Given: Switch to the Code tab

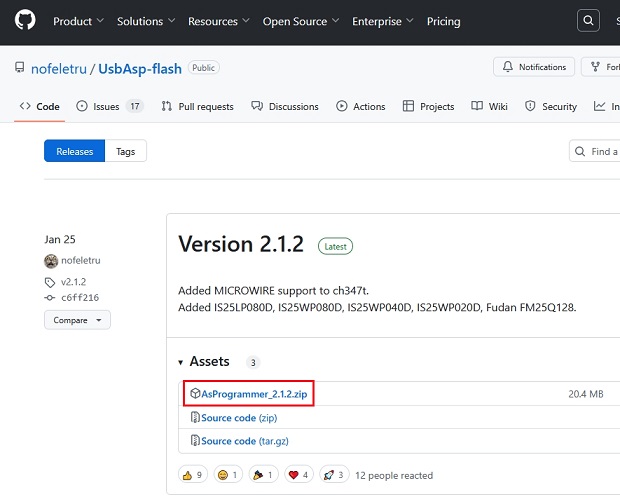Looking at the screenshot, I should (x=40, y=107).
